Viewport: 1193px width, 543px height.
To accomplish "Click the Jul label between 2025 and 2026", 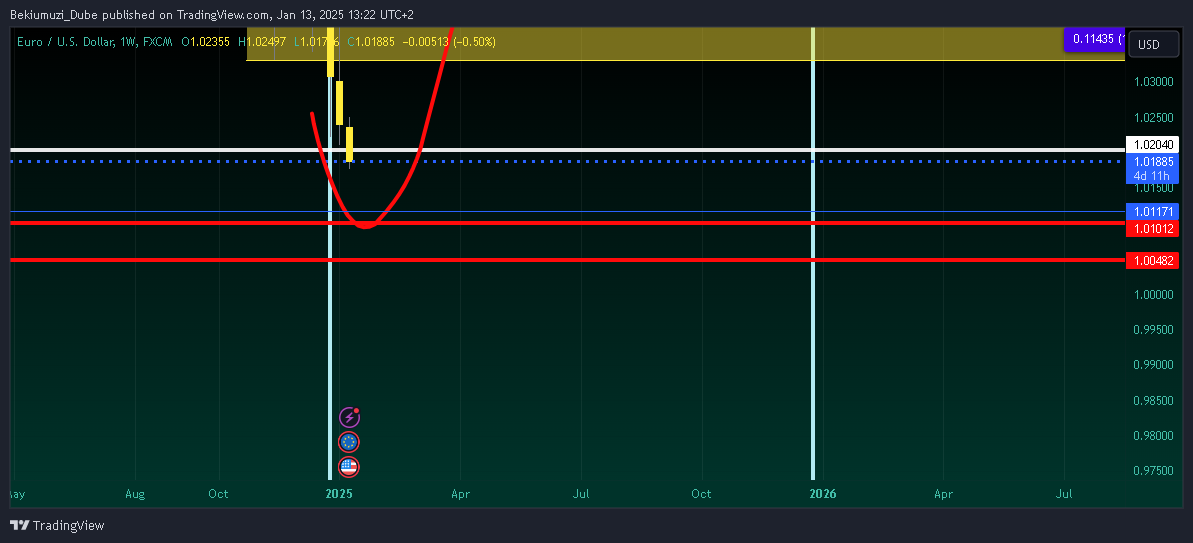I will (581, 494).
